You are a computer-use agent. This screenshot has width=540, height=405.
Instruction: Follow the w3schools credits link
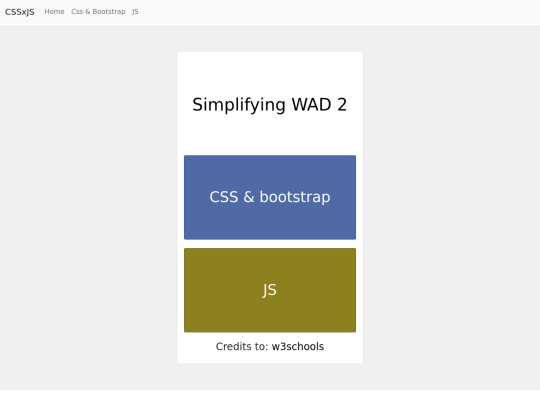pyautogui.click(x=298, y=346)
